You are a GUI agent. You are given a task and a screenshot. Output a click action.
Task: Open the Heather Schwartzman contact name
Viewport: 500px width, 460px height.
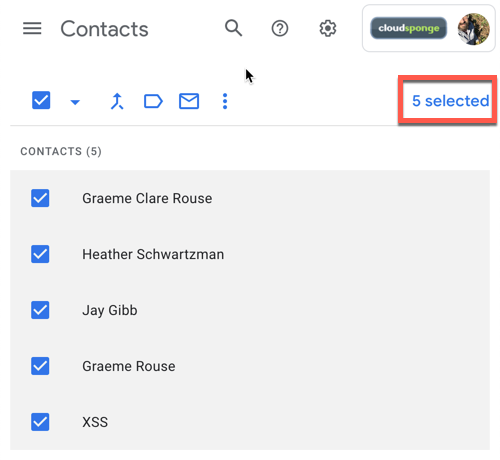pos(153,254)
